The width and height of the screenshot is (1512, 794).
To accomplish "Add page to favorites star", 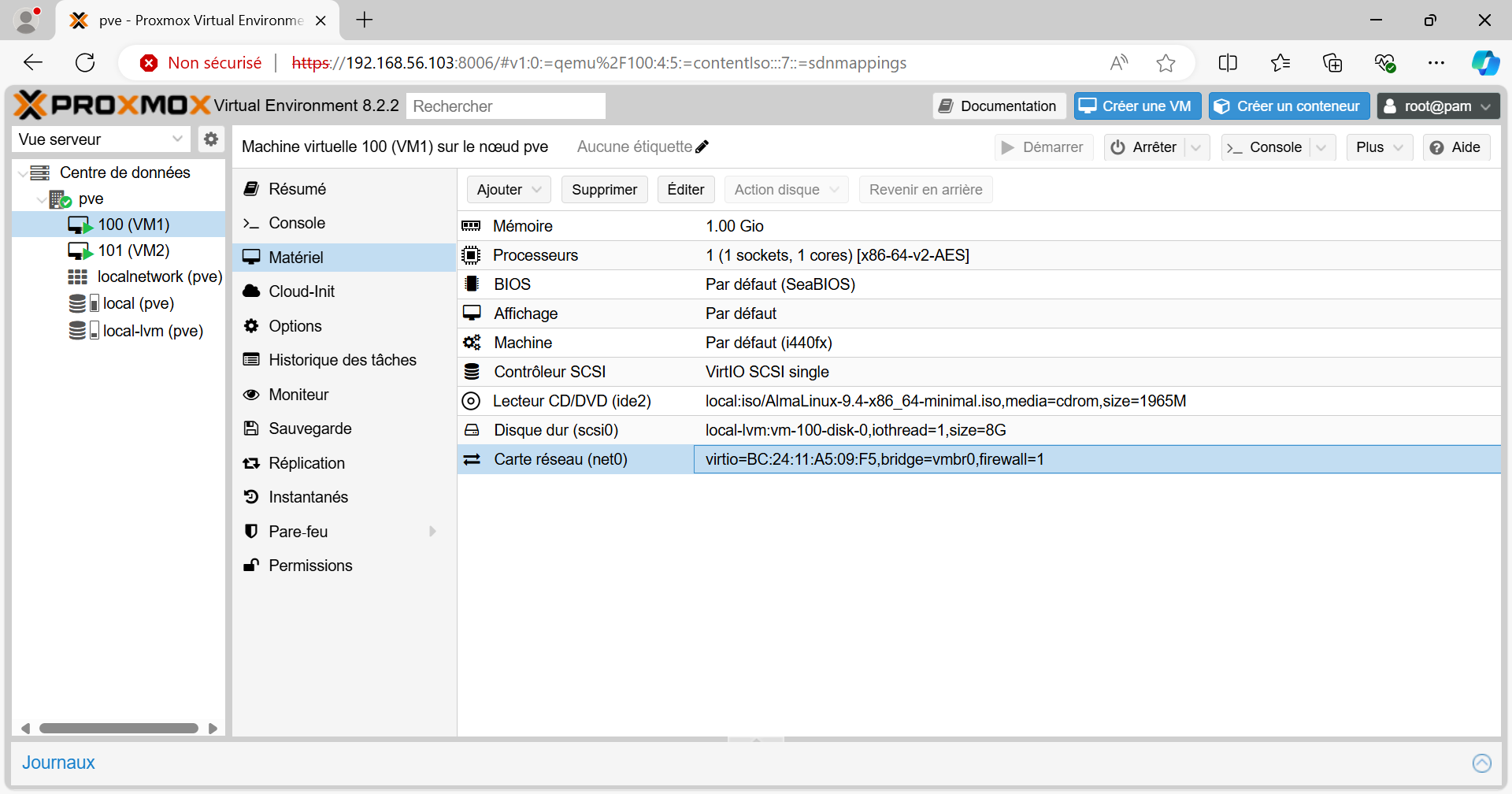I will click(x=1166, y=63).
